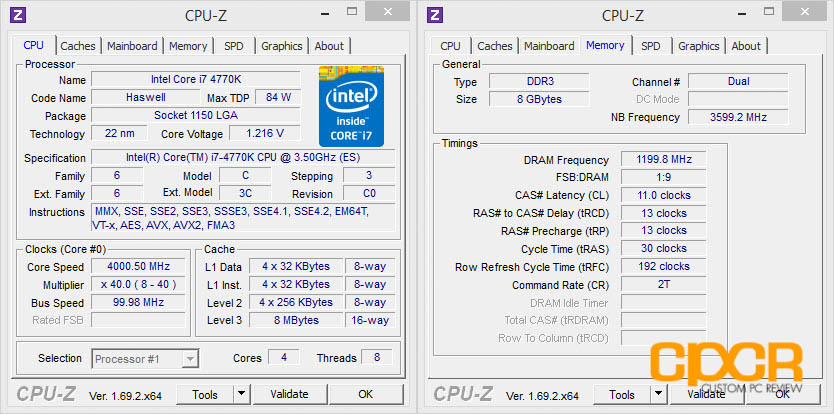Click Multiplier value x 40.0 ( 8 - 40 )
The height and width of the screenshot is (414, 834).
(138, 285)
